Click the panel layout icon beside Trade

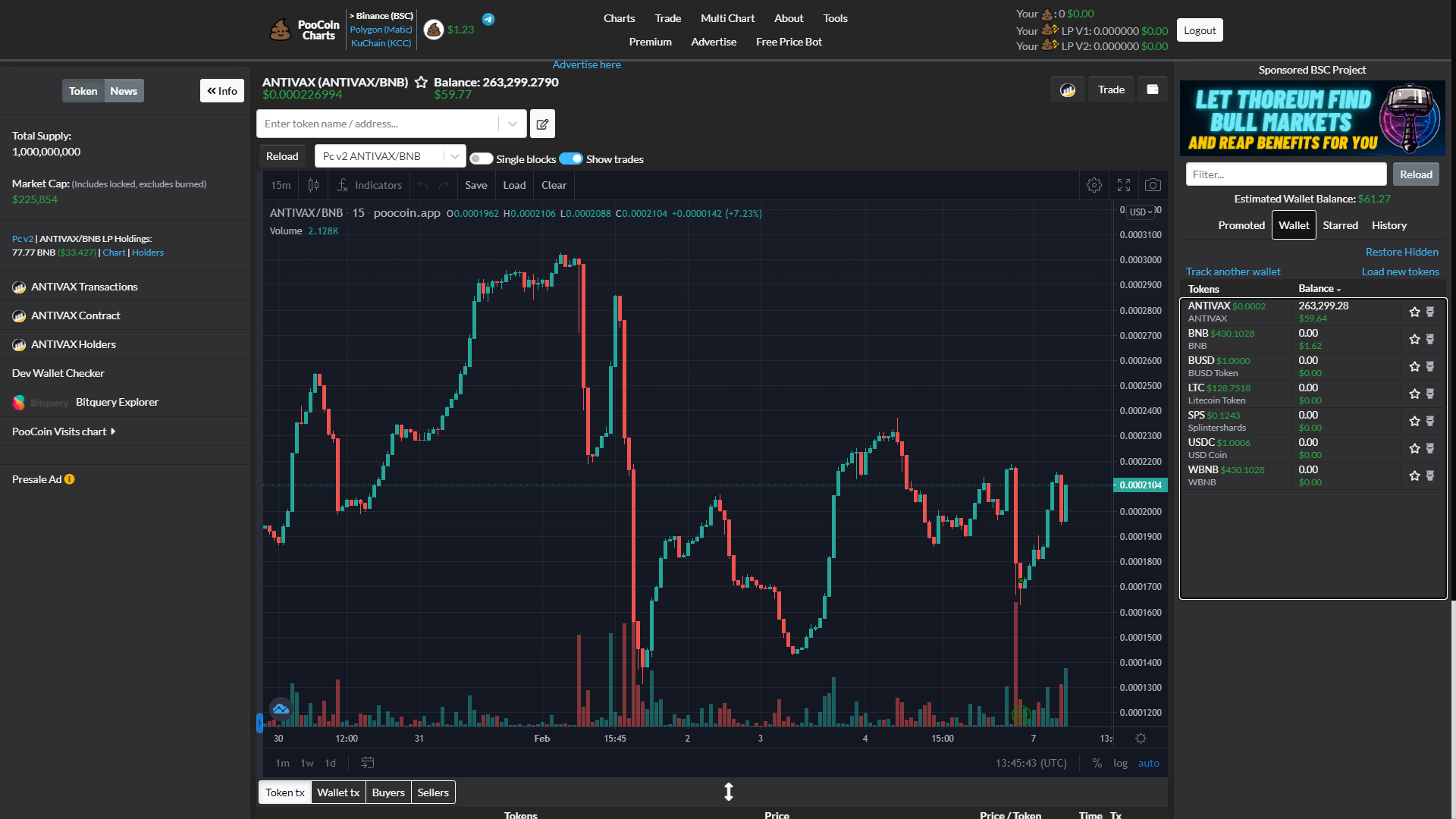pos(1153,89)
